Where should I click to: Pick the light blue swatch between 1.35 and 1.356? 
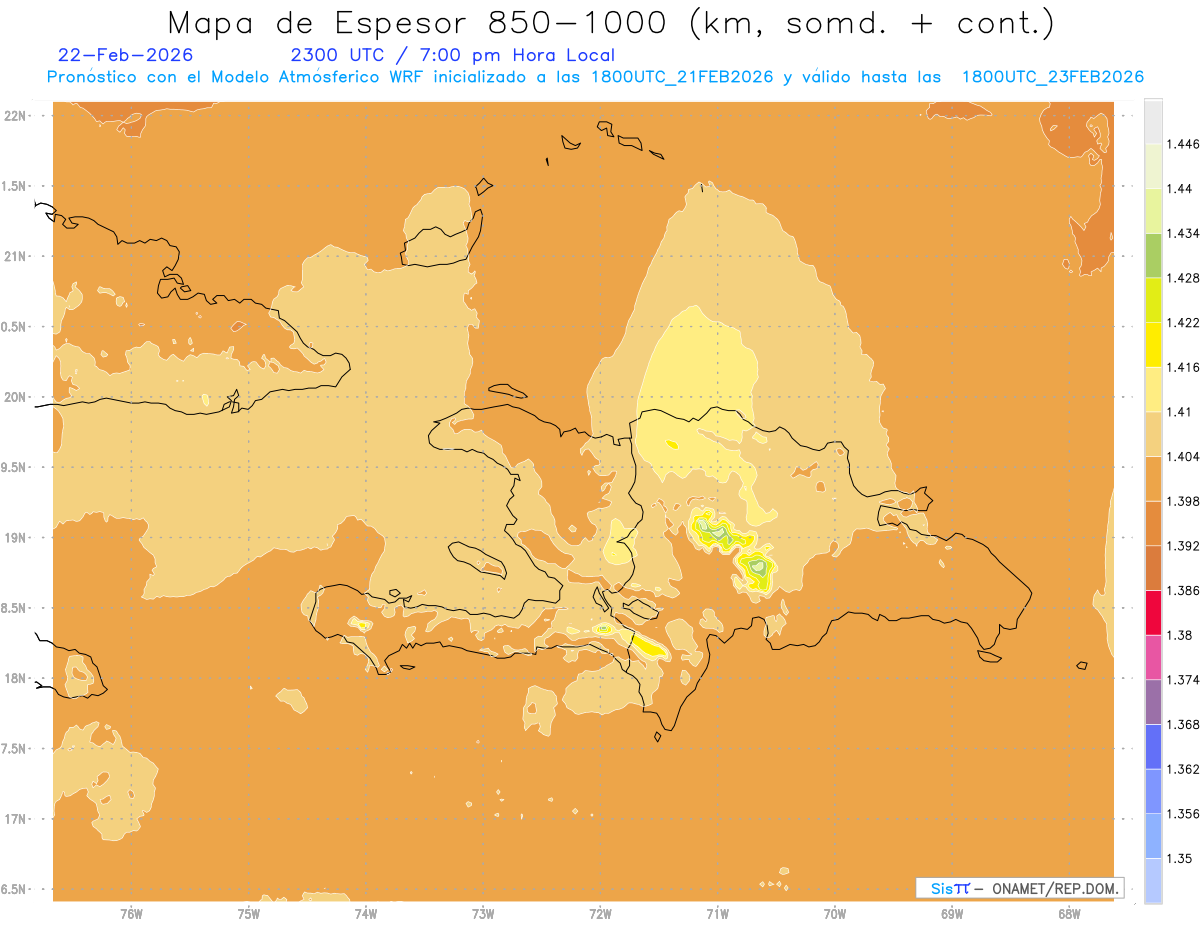coord(1153,836)
